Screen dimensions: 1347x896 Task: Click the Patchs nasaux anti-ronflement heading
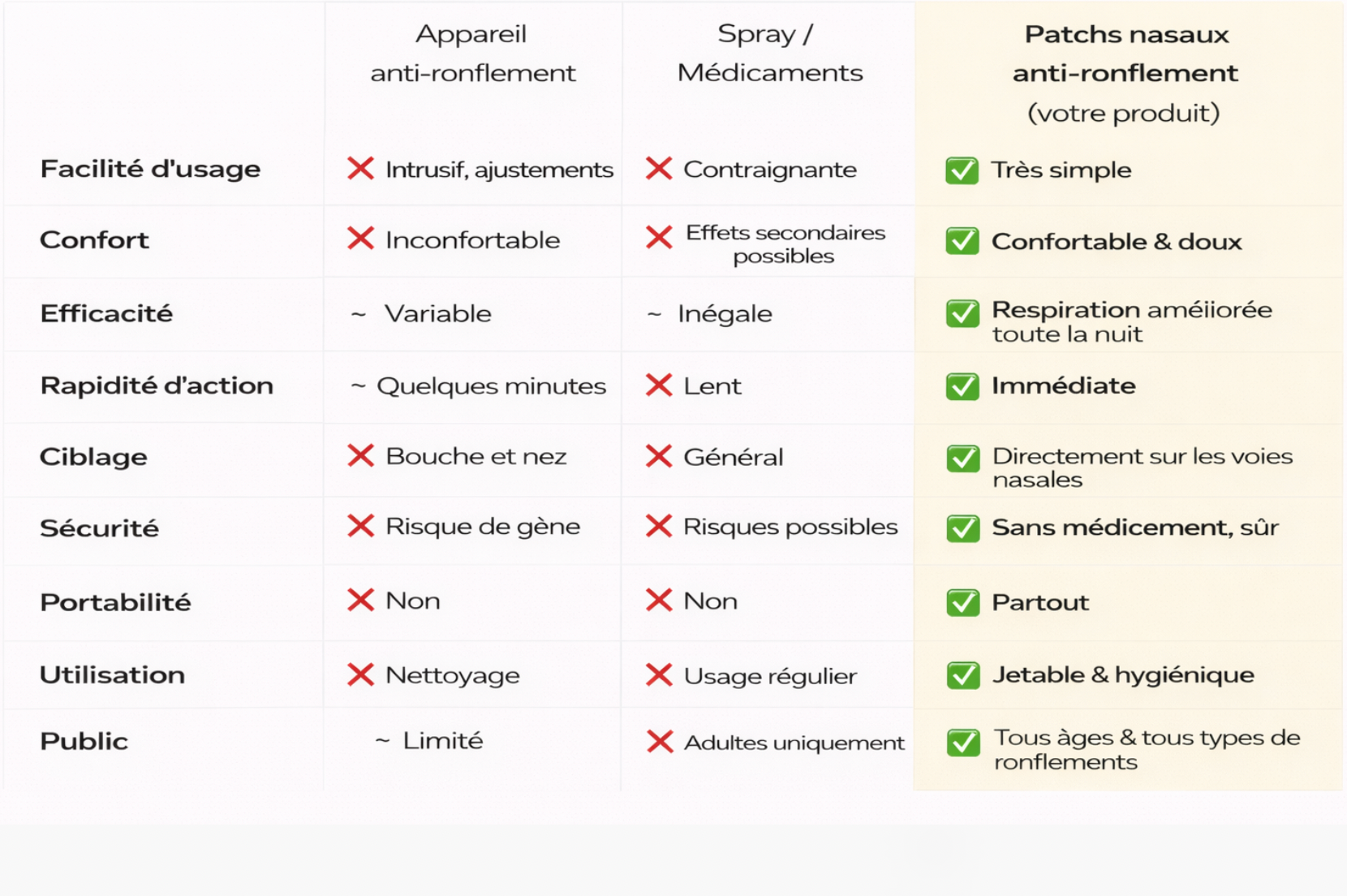[x=1125, y=54]
